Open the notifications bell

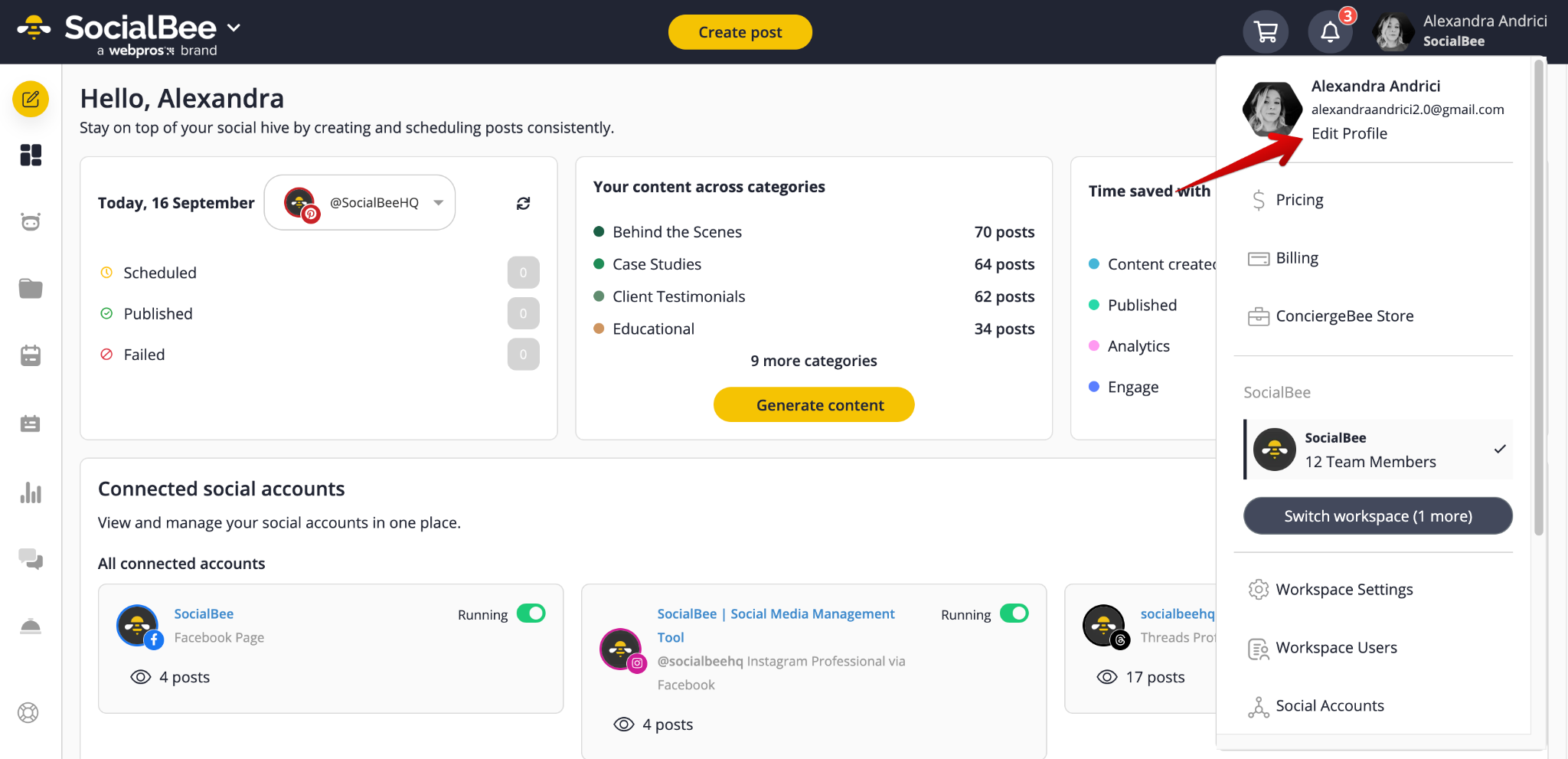point(1331,32)
